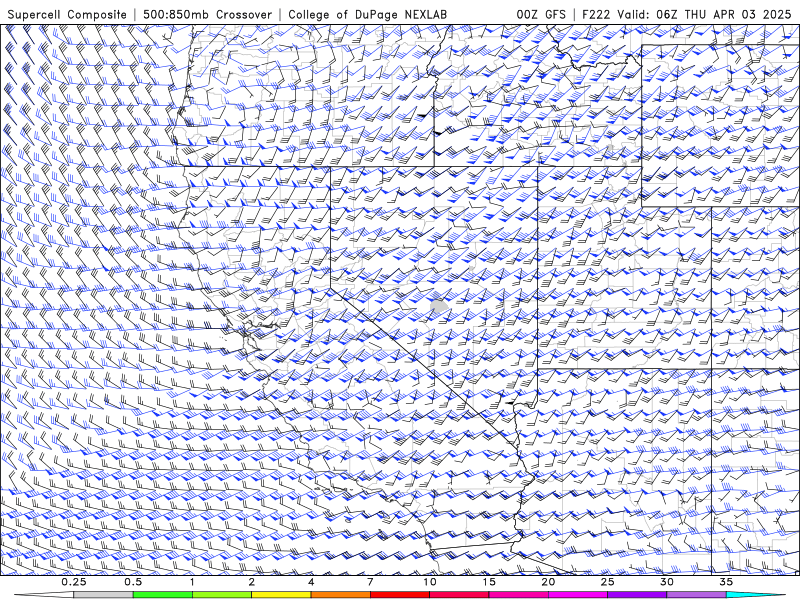The height and width of the screenshot is (600, 800).
Task: Click the gray shaded supercell area in Nevada
Action: tap(439, 306)
